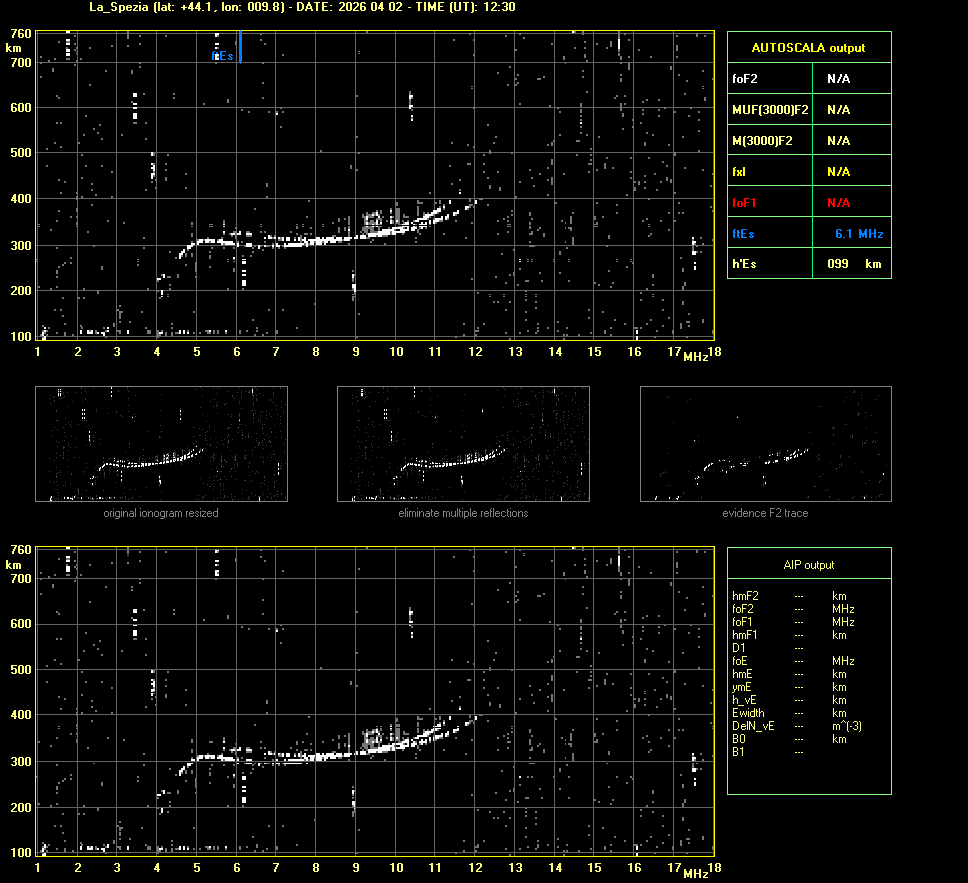Select the MUF(3000)F2 label
The image size is (968, 883).
770,109
